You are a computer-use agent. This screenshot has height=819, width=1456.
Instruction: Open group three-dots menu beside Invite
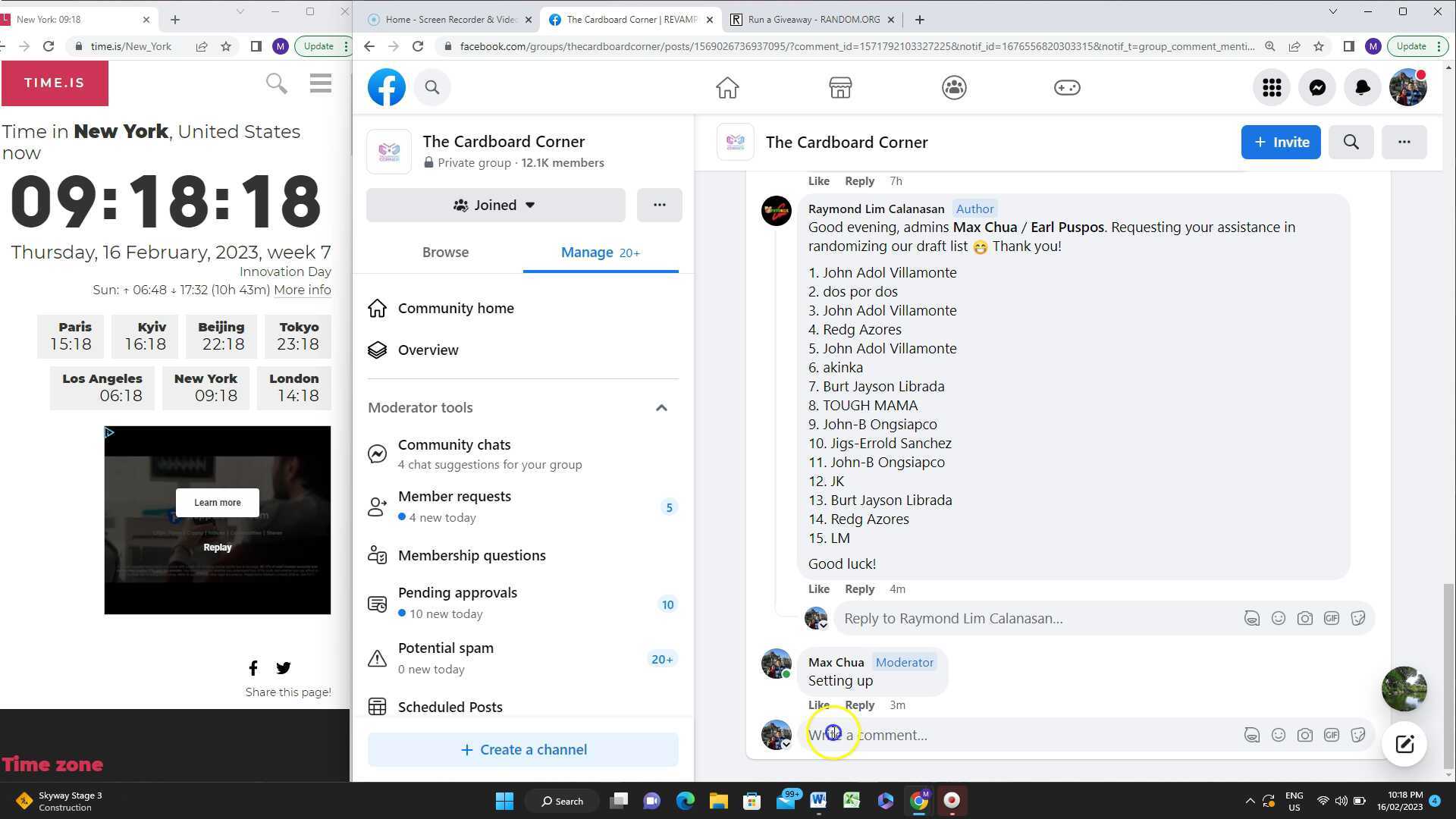(x=1404, y=143)
